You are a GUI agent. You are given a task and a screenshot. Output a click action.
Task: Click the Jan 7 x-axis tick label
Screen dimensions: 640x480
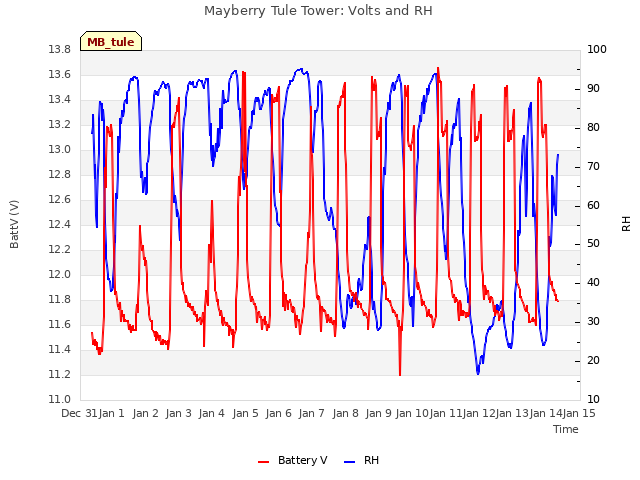point(311,413)
